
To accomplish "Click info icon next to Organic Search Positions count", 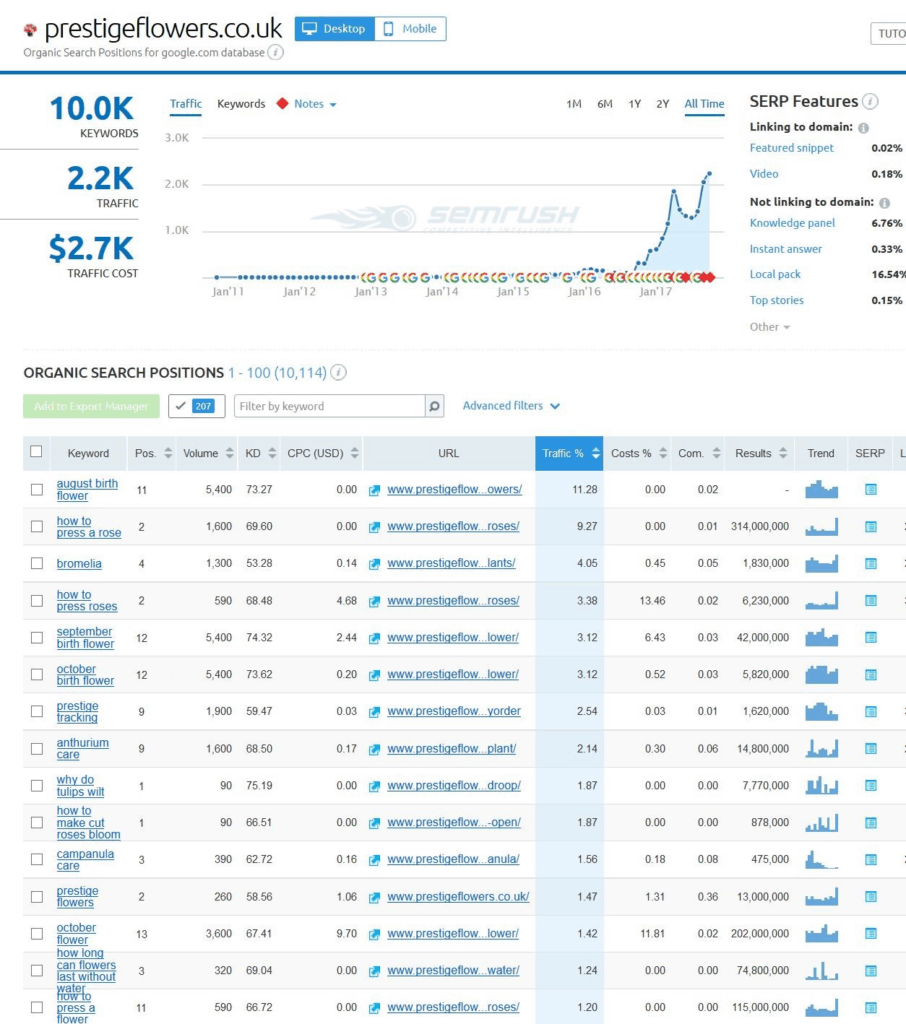I will 339,373.
